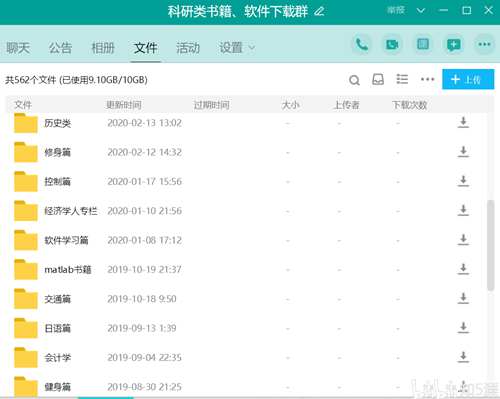Click the vertical file list scrollbar
The height and width of the screenshot is (399, 500).
click(x=490, y=245)
